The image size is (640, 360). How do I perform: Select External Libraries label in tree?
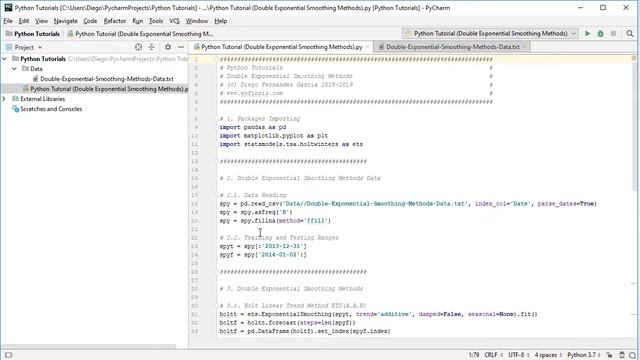pos(42,99)
